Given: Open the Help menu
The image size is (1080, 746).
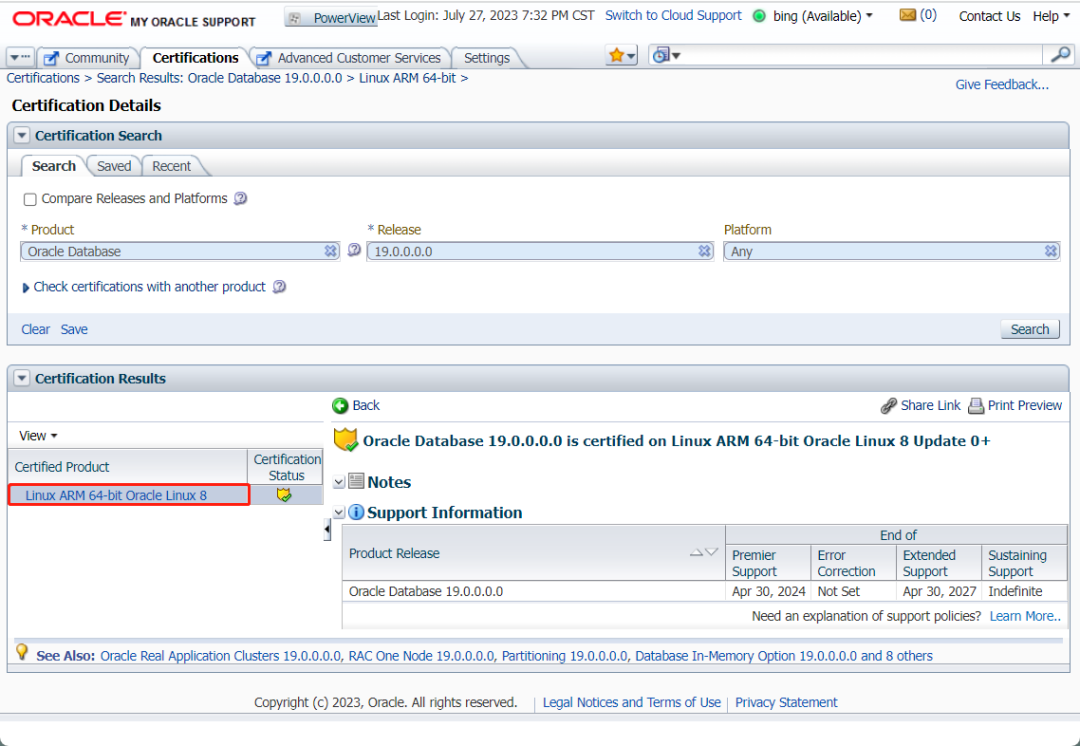Looking at the screenshot, I should tap(1050, 16).
